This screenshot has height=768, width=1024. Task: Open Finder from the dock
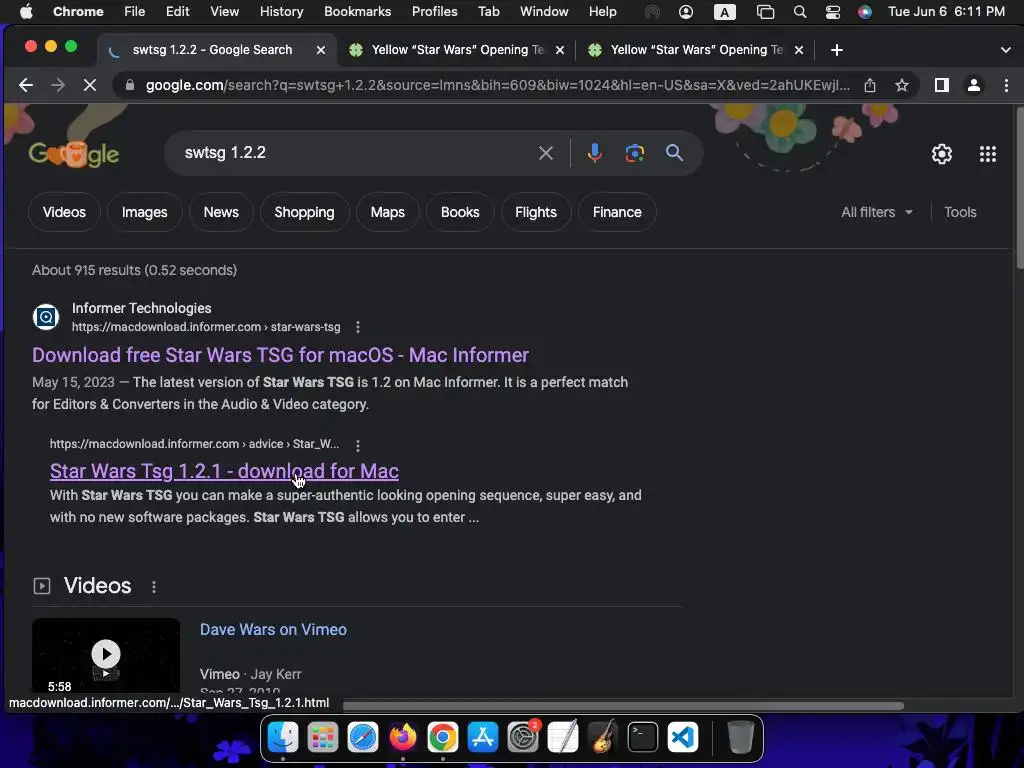coord(283,738)
